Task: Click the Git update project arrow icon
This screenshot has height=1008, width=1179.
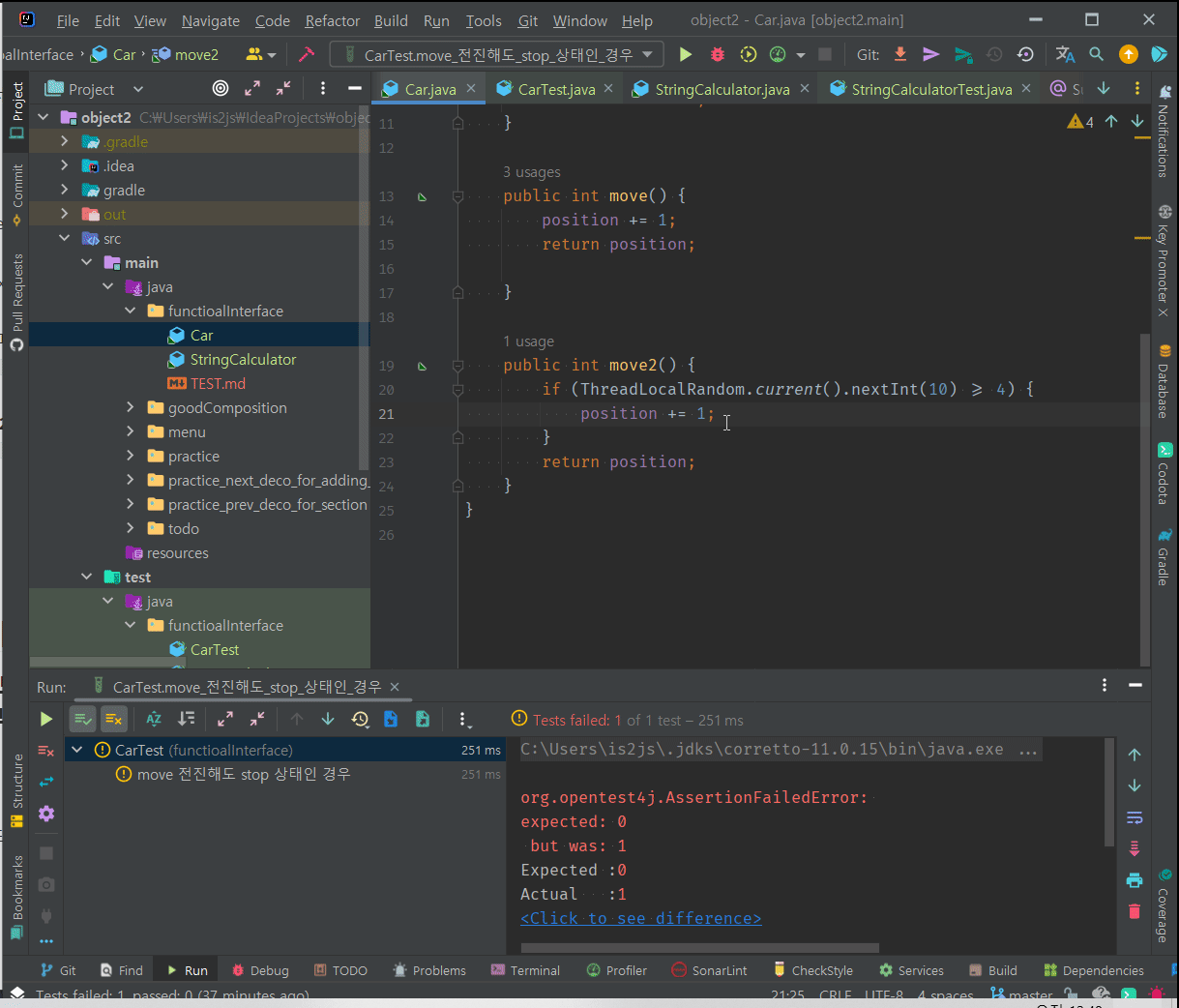Action: tap(900, 55)
